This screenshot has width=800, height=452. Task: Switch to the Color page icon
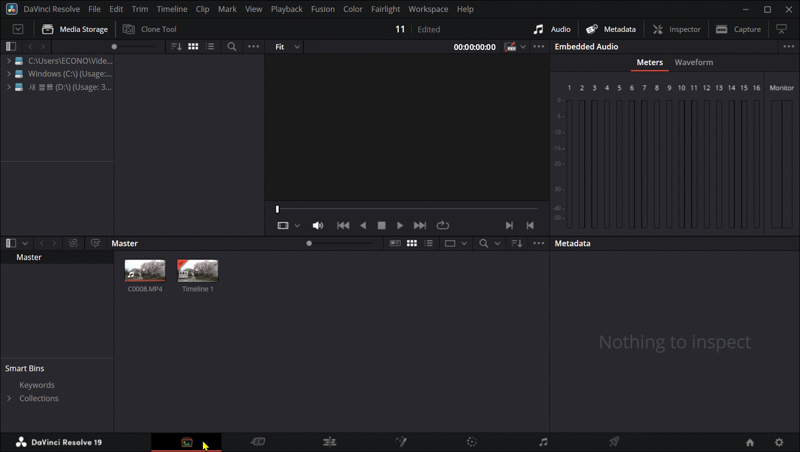[471, 442]
